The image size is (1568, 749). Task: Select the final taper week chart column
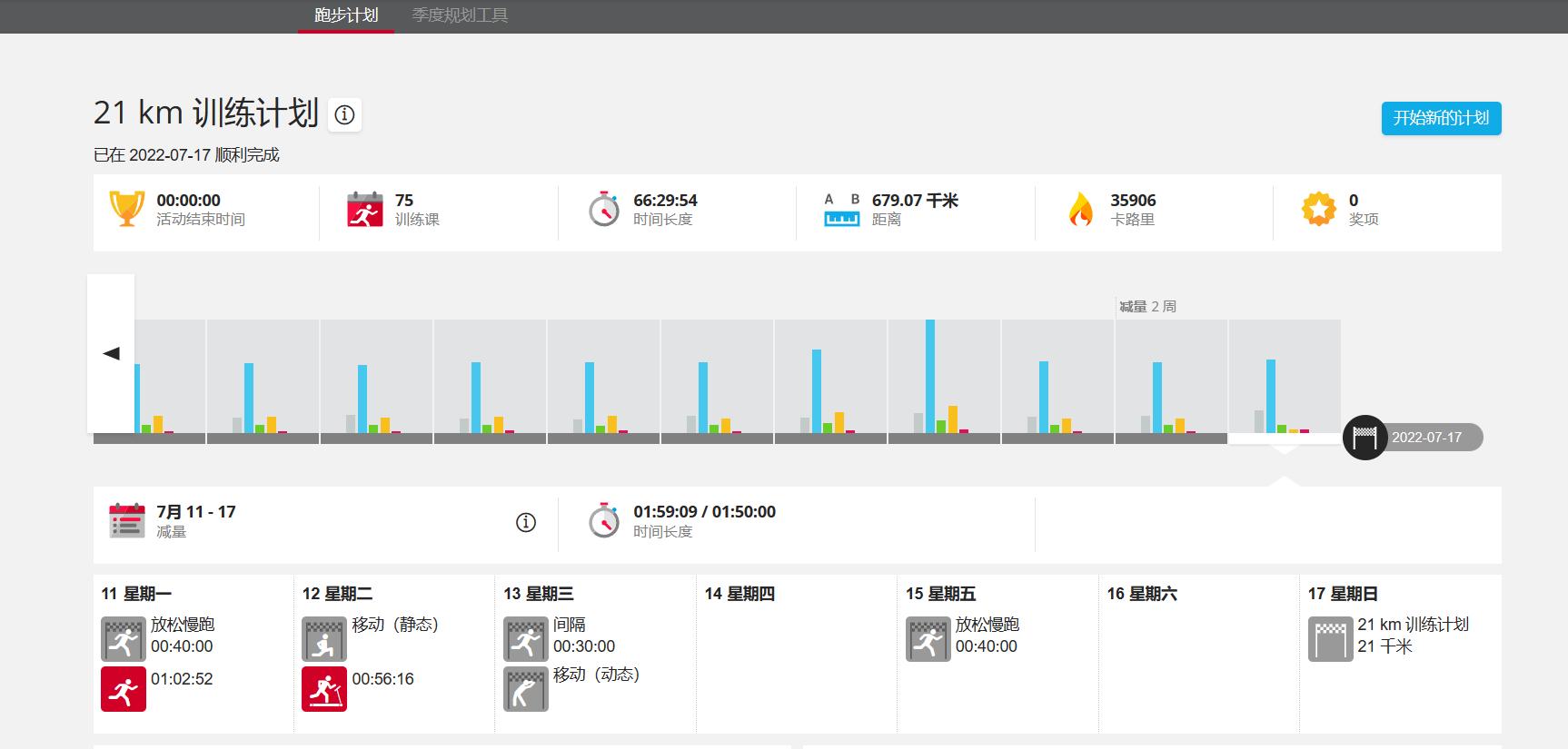[x=1285, y=381]
